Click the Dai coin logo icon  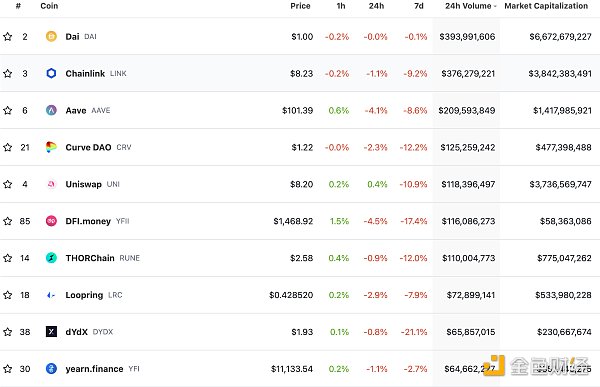[51, 36]
